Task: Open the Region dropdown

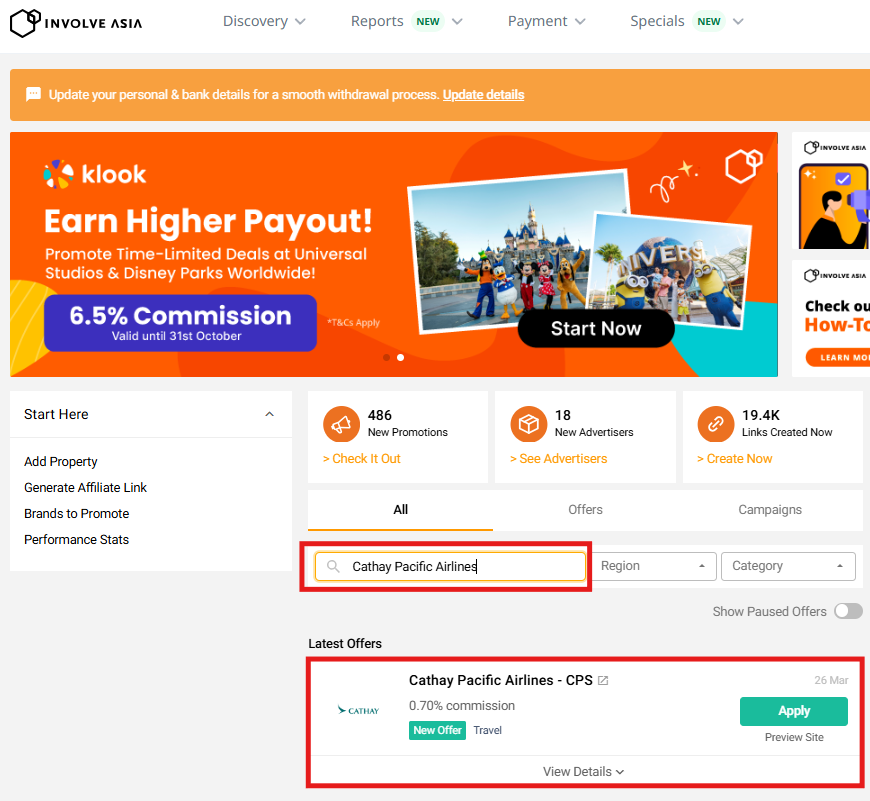Action: tap(657, 566)
